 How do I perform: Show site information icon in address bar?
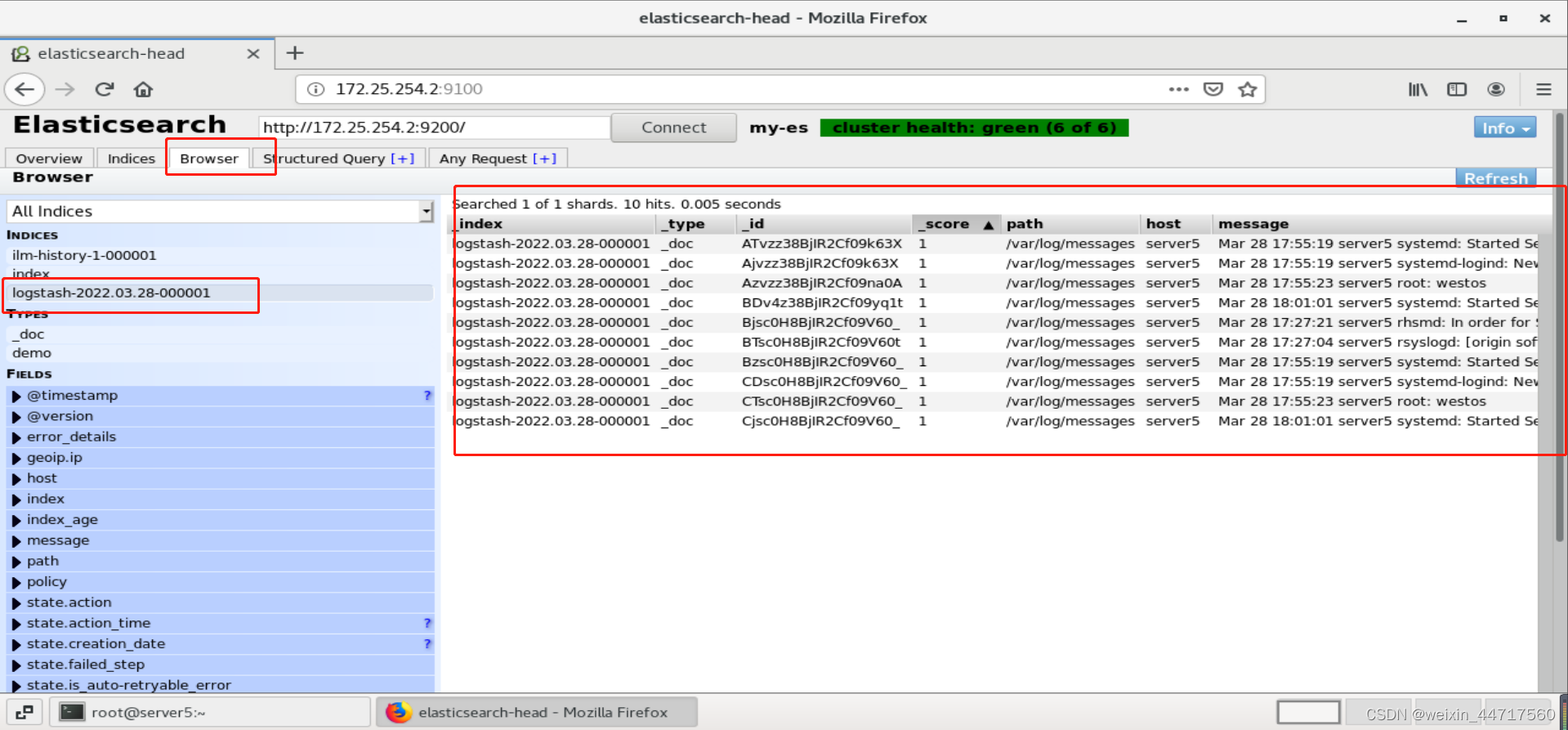point(315,89)
